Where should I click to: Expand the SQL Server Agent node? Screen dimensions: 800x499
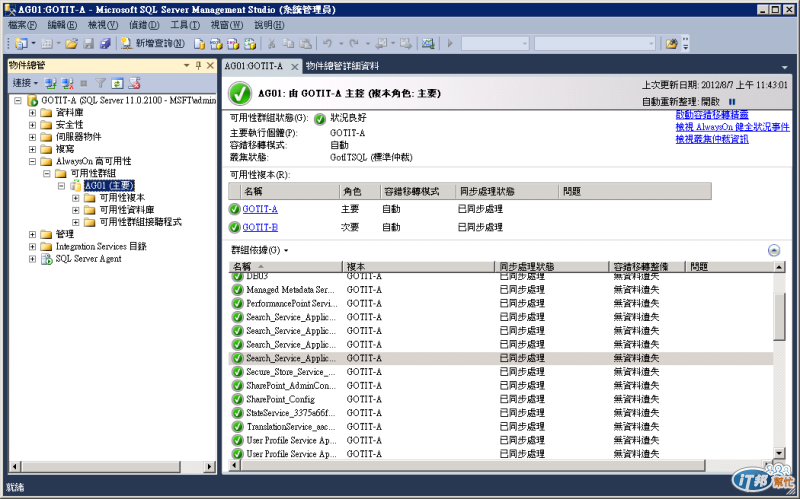pos(32,259)
